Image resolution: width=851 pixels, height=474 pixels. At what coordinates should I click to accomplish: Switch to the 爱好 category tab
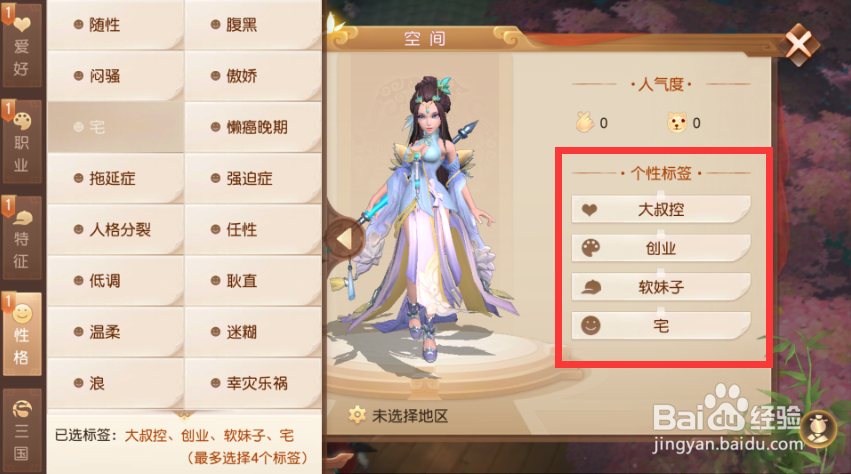[21, 45]
